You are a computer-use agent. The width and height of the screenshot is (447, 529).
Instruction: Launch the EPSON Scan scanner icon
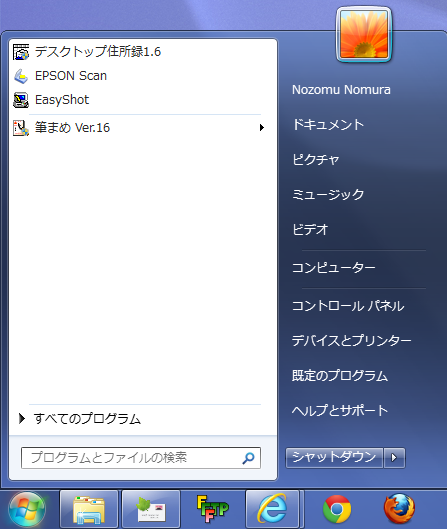(21, 76)
